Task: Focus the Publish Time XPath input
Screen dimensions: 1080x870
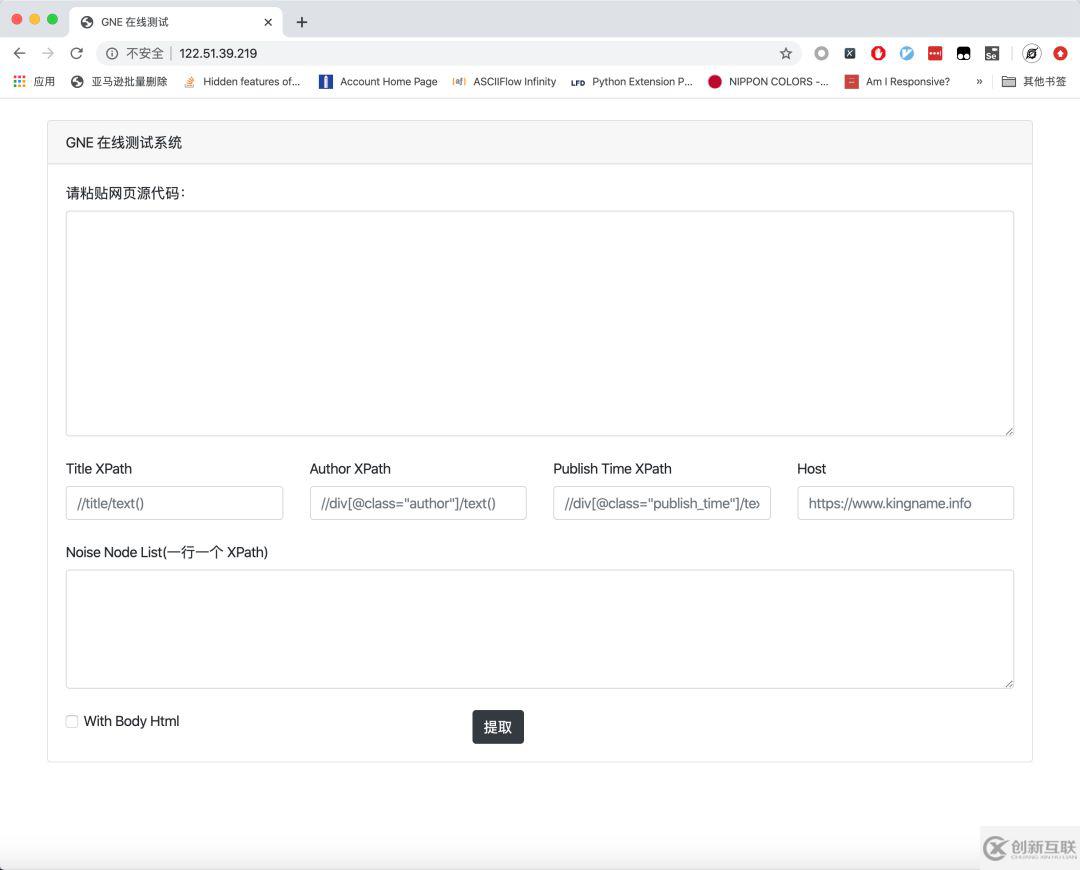Action: click(x=662, y=503)
